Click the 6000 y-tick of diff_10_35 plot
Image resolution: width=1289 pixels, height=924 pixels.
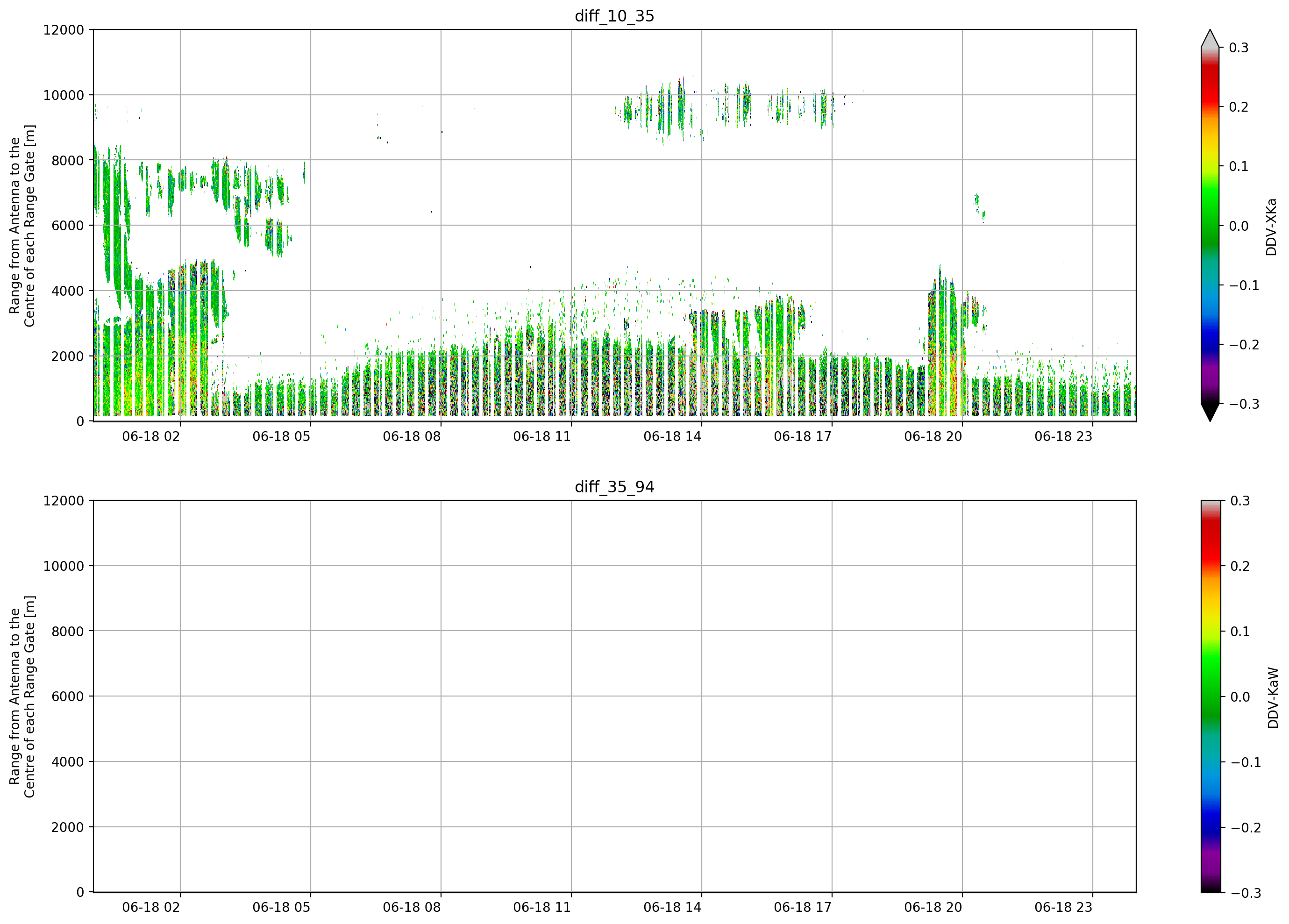click(68, 226)
